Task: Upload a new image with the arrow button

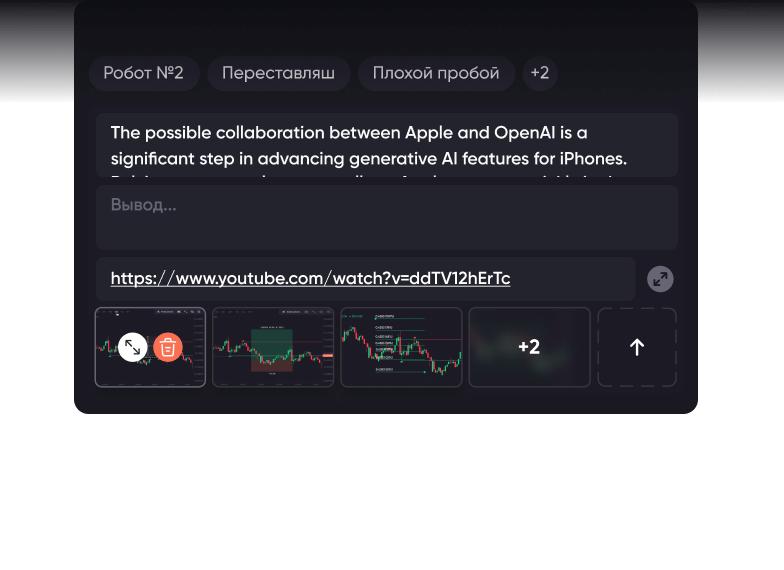Action: 637,347
